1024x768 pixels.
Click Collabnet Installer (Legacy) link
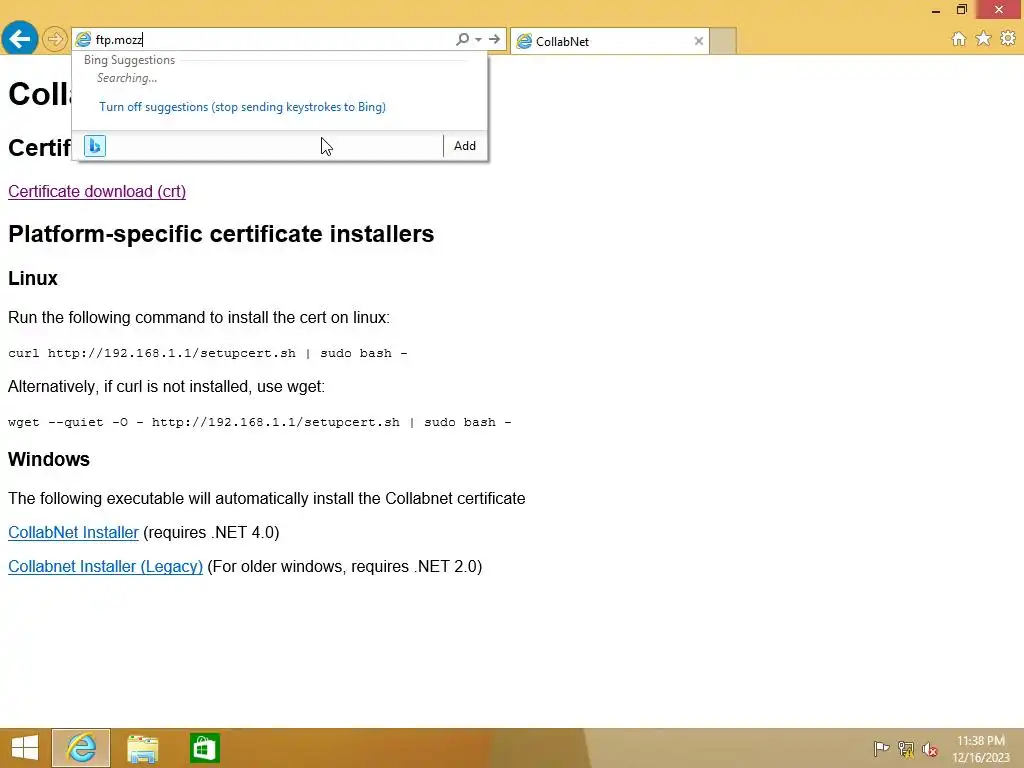pos(105,566)
